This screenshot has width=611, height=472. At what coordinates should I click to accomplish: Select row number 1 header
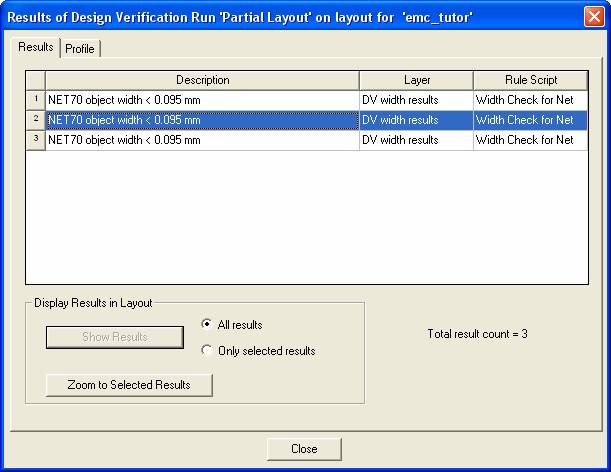35,100
